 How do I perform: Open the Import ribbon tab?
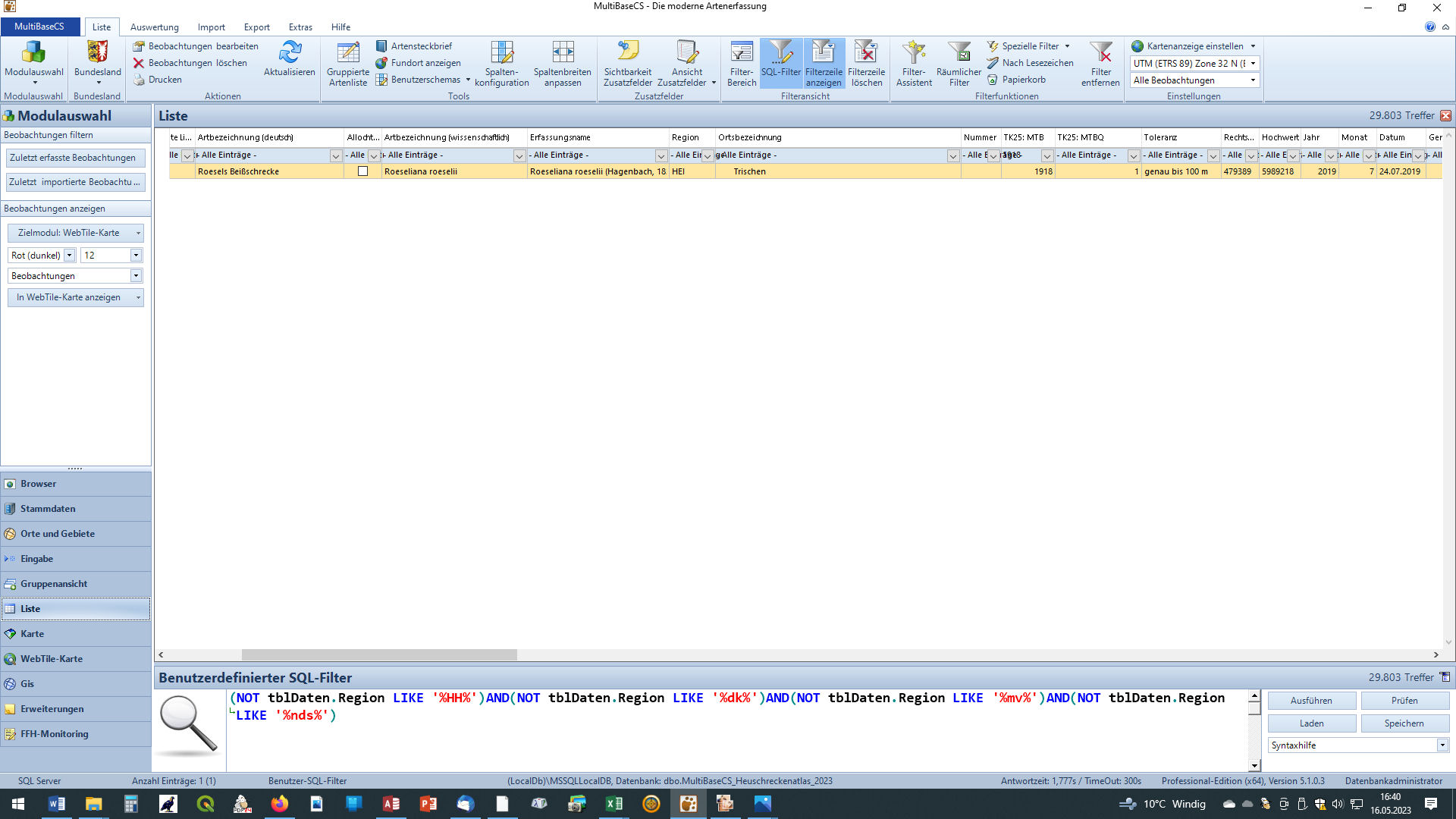coord(212,27)
